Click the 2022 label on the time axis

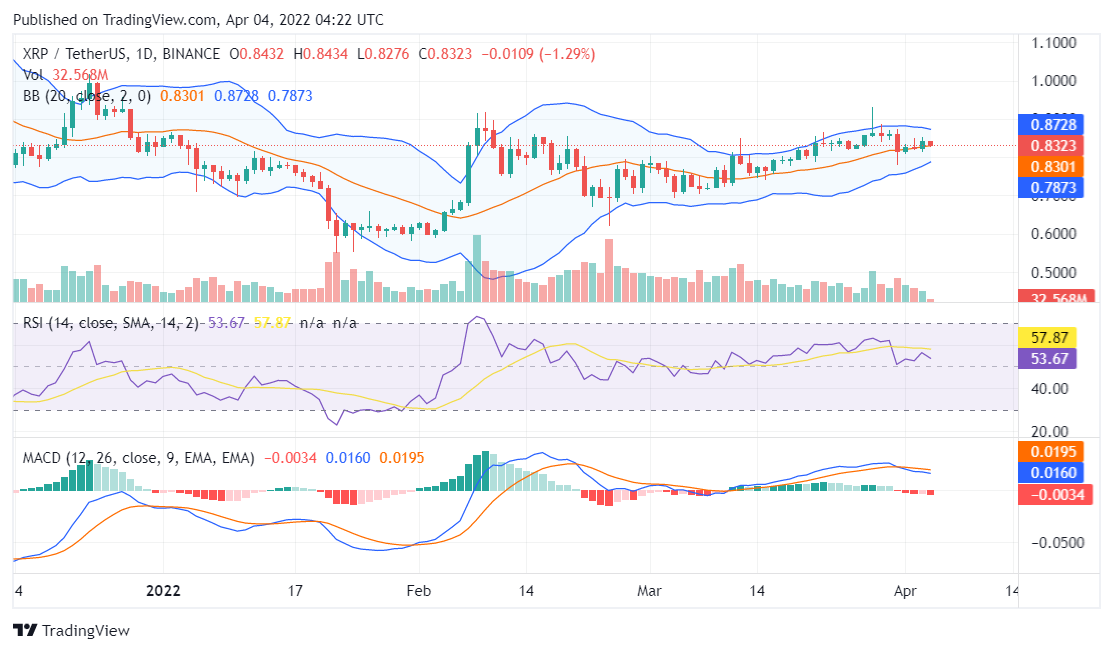[163, 590]
